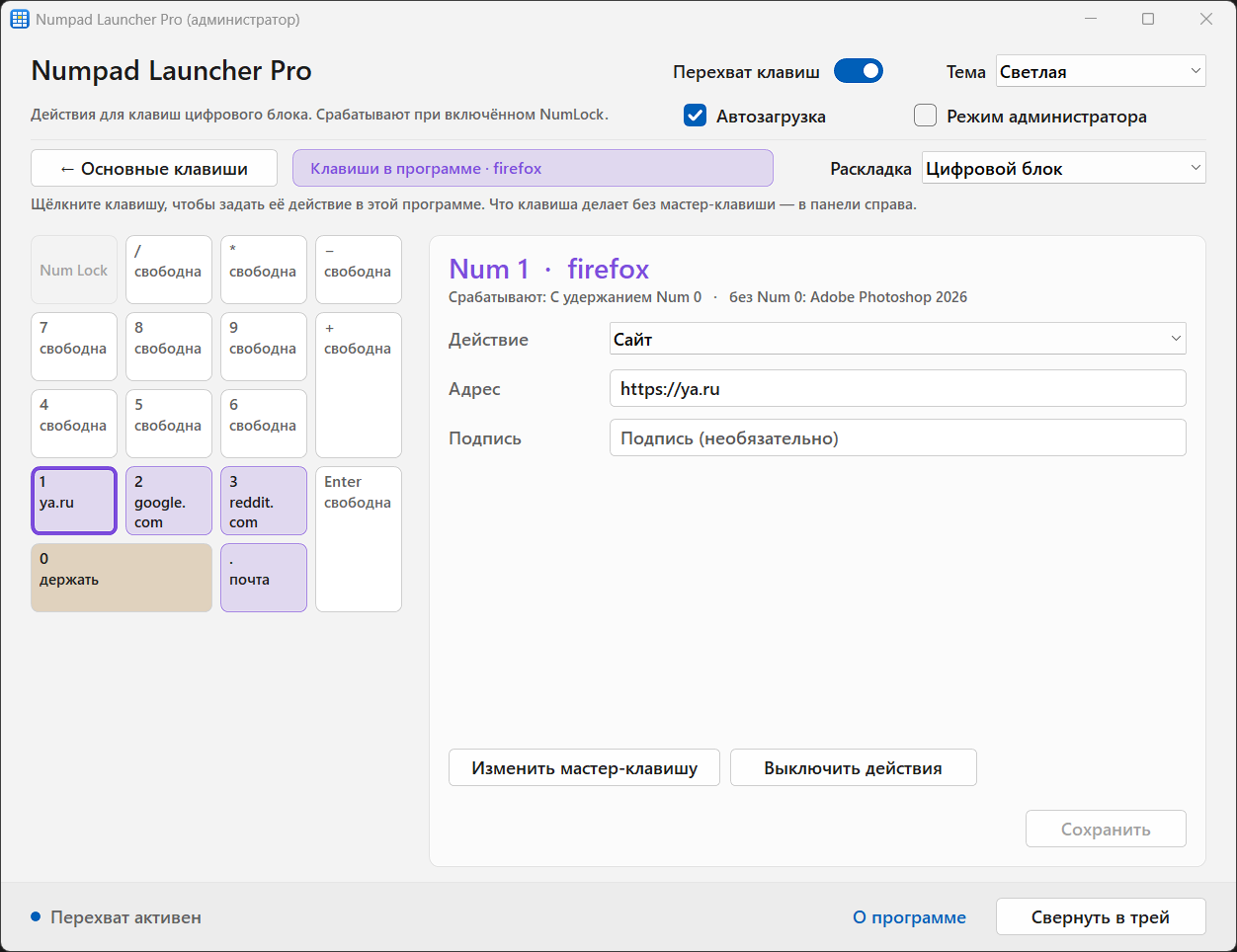Click the Перехват активен status text
Image resolution: width=1237 pixels, height=952 pixels.
[125, 916]
